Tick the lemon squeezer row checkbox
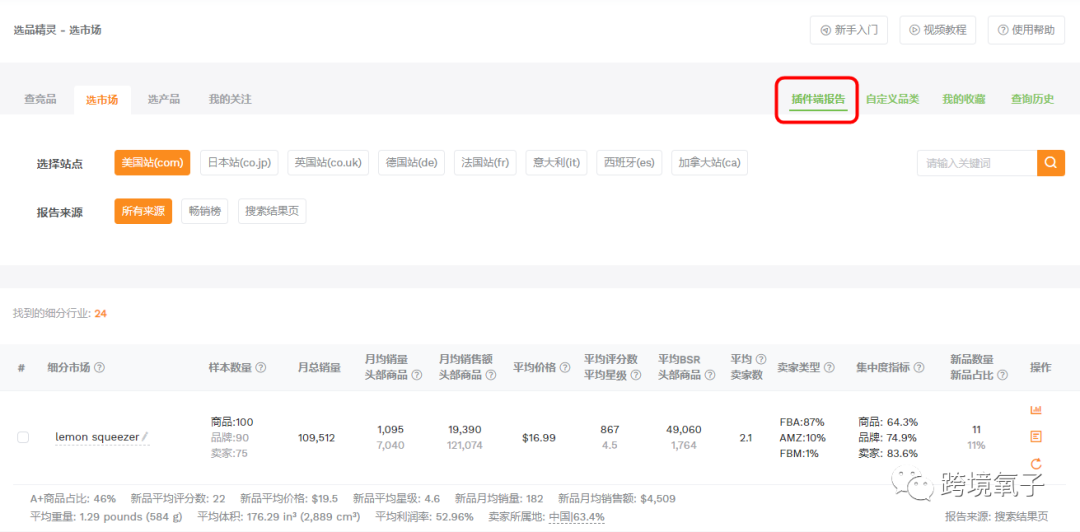1080x532 pixels. pos(23,437)
